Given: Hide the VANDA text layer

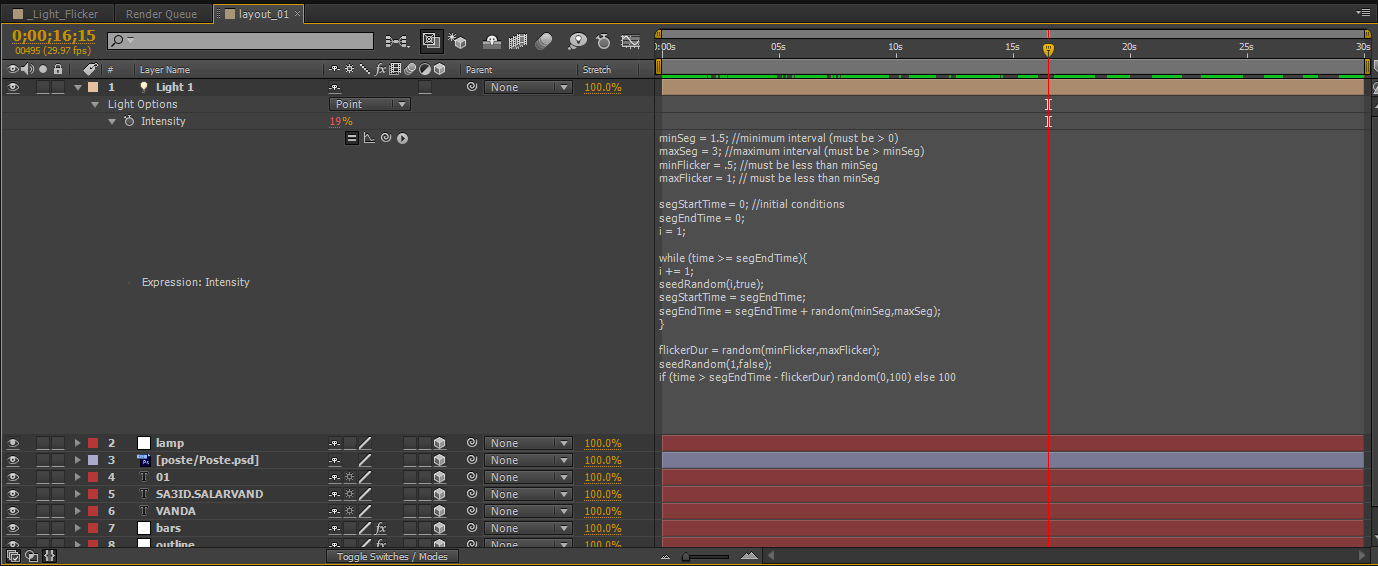Looking at the screenshot, I should [x=13, y=511].
